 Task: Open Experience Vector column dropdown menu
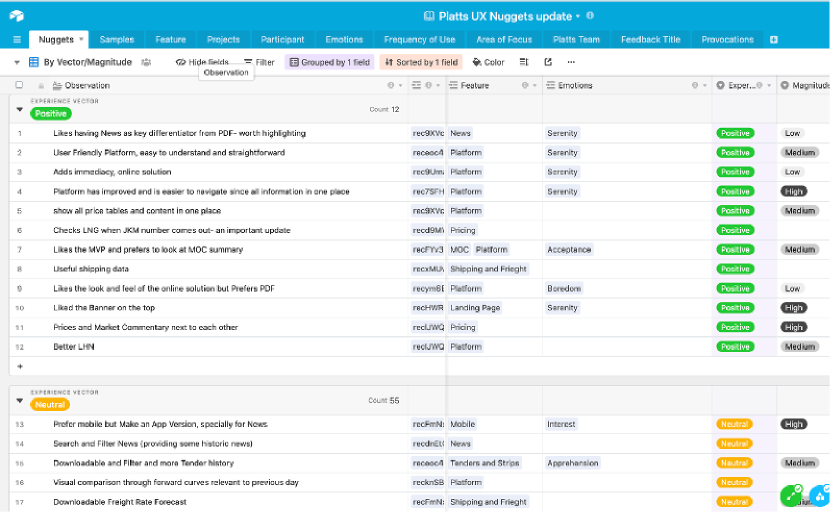tap(769, 85)
